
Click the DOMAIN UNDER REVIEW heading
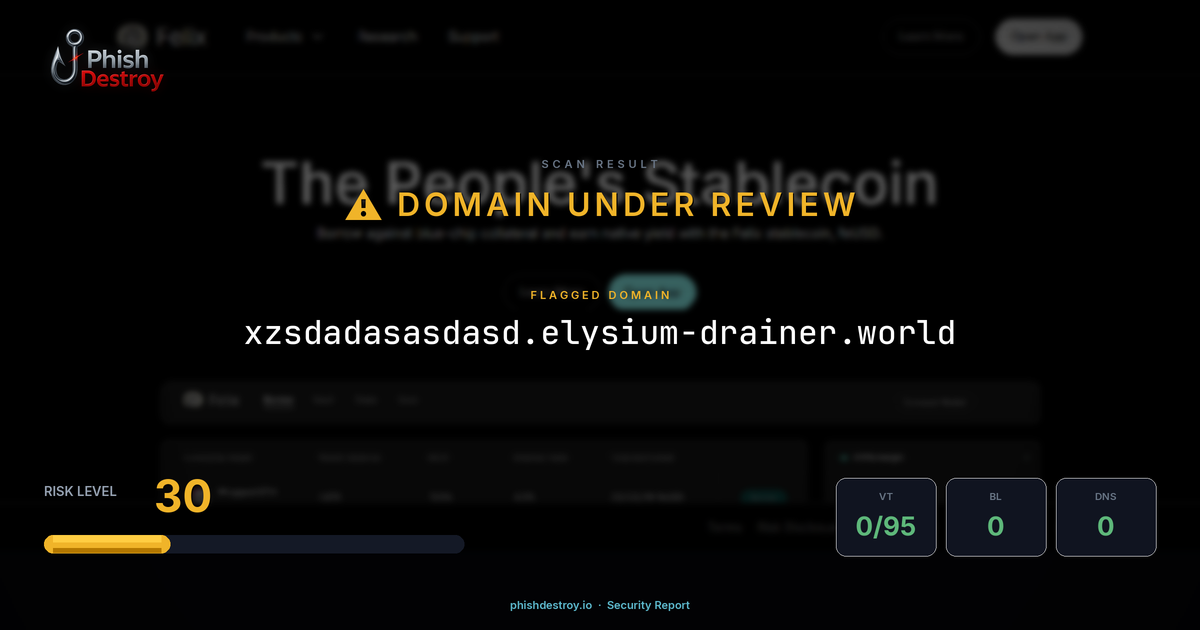(x=626, y=205)
